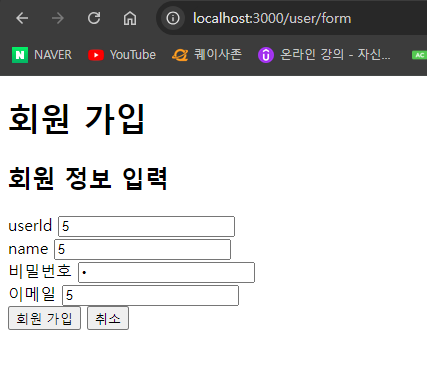Submit with the 회원 가입 button
The image size is (427, 389).
(x=44, y=319)
